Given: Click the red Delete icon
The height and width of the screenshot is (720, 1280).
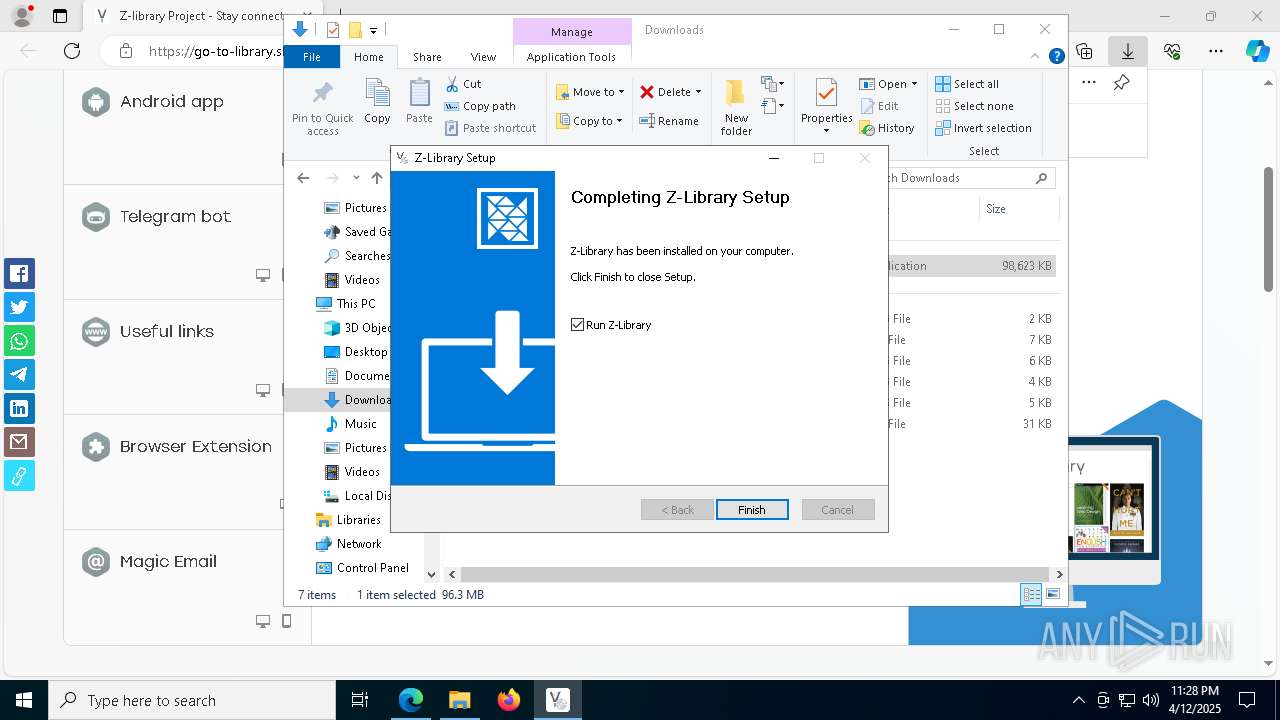Looking at the screenshot, I should tap(647, 92).
